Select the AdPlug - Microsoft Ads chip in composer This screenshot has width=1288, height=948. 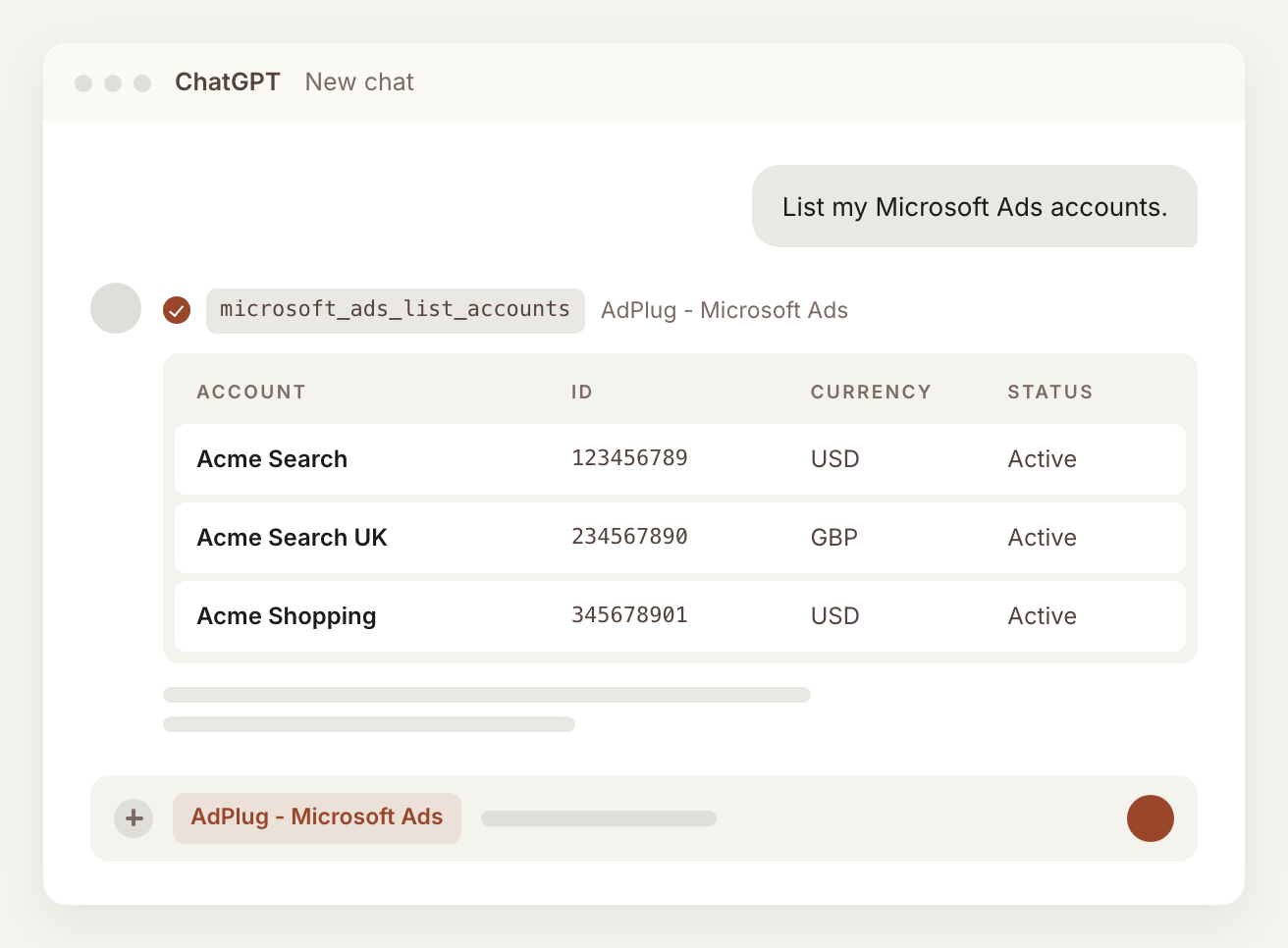point(317,817)
